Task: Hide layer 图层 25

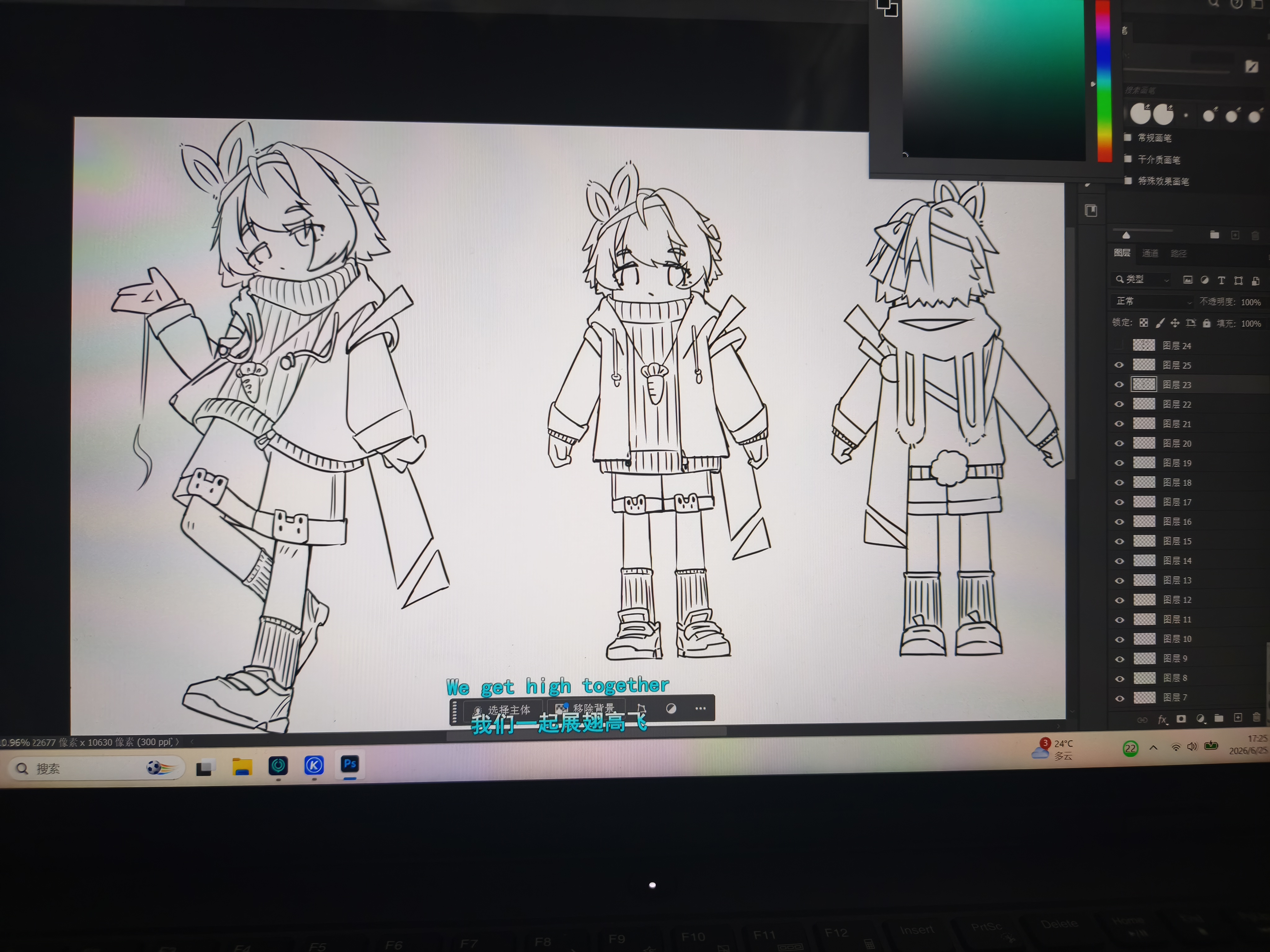Action: coord(1119,365)
